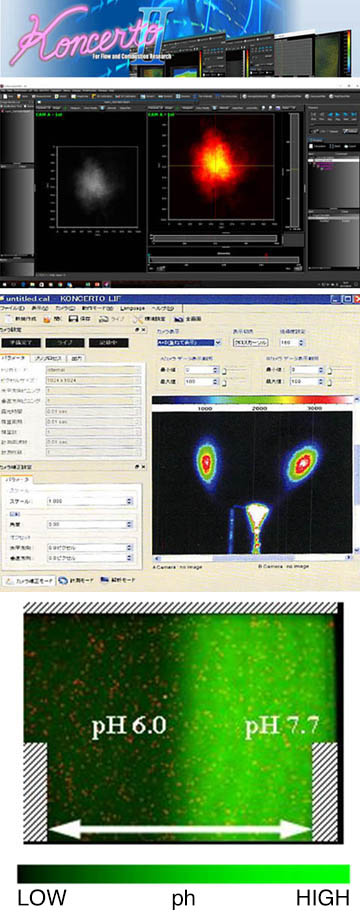
Task: Click the 角度 angle stepper arrows
Action: point(129,524)
